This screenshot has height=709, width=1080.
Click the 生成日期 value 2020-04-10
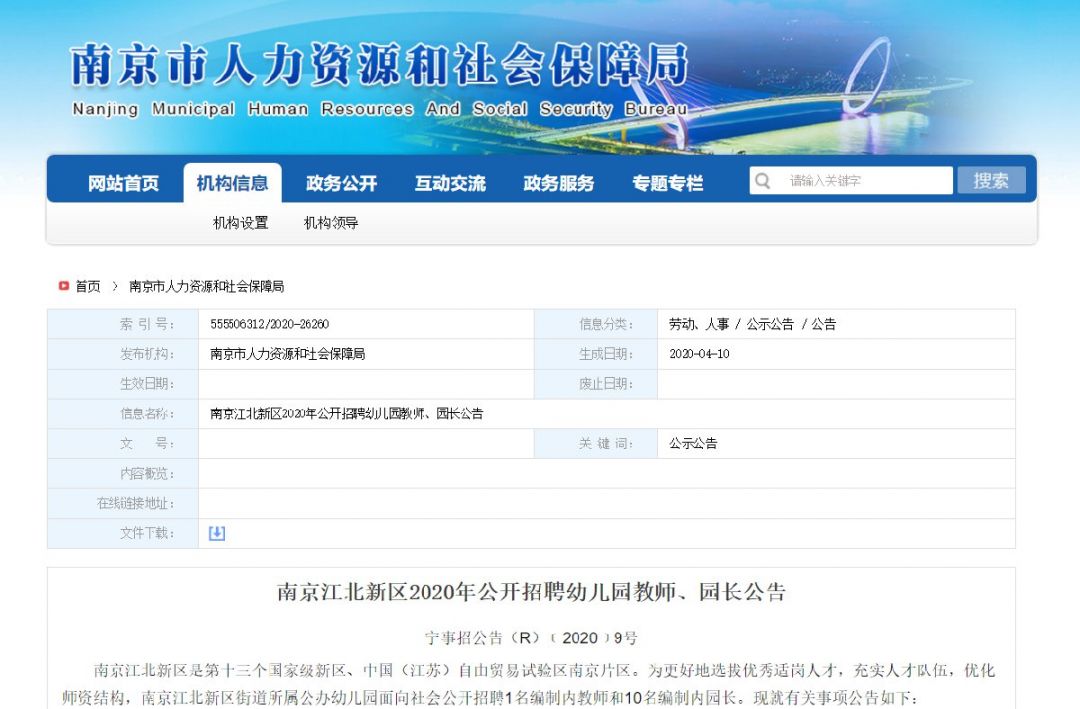[699, 354]
